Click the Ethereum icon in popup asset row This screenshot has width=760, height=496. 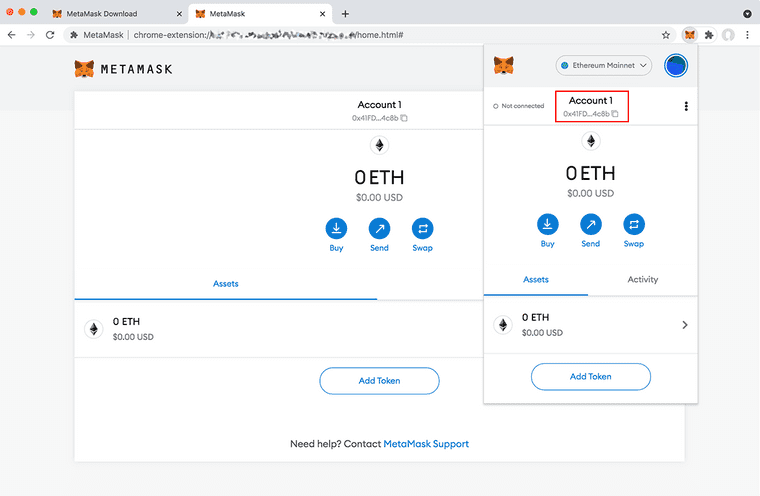[503, 325]
